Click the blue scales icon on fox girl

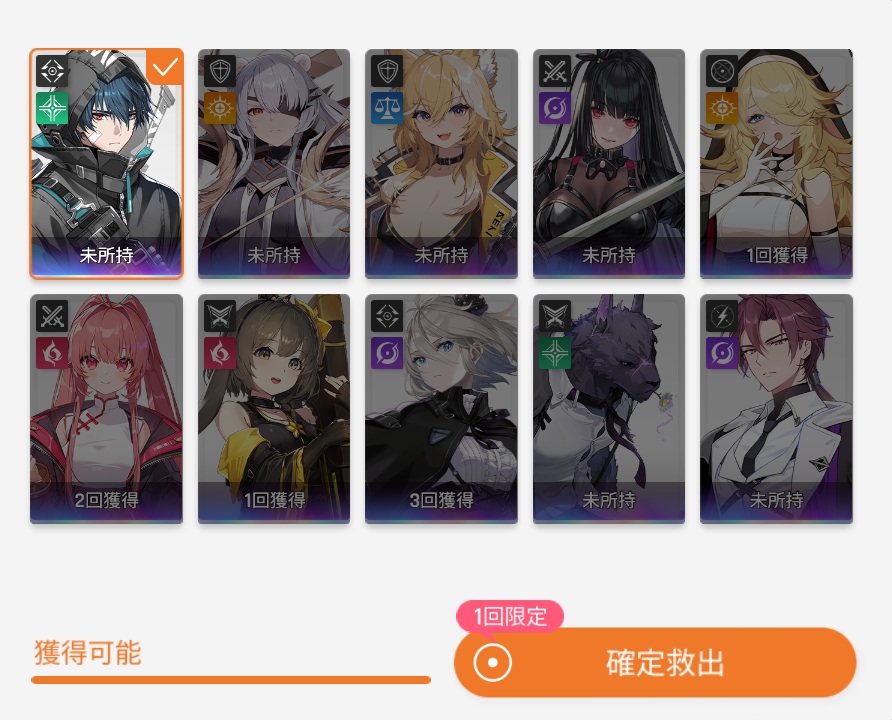click(x=387, y=108)
